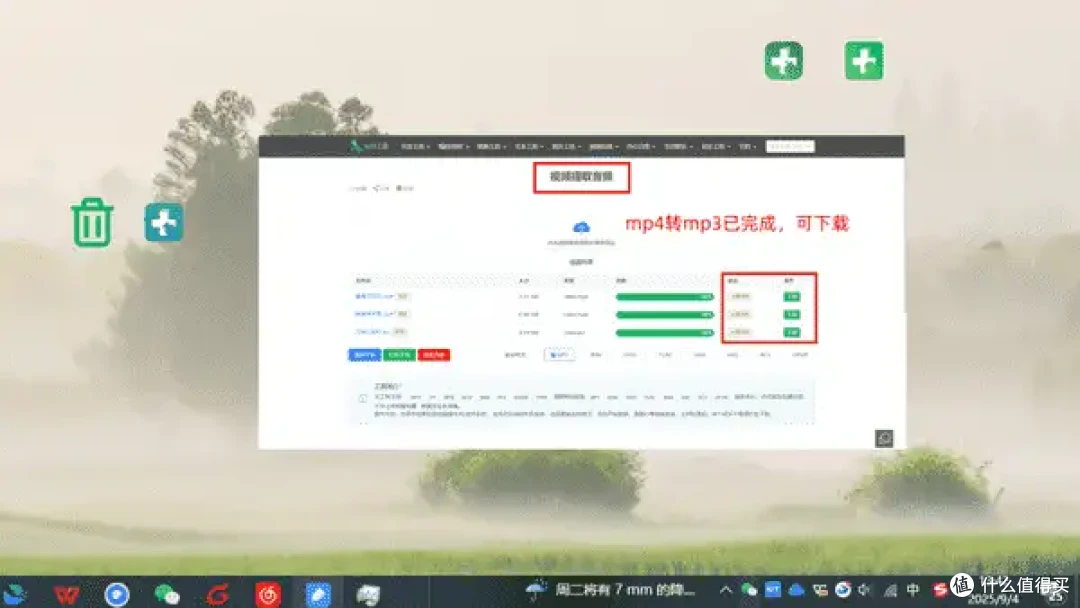Open the blue note app in taskbar
The height and width of the screenshot is (608, 1080).
(x=318, y=594)
